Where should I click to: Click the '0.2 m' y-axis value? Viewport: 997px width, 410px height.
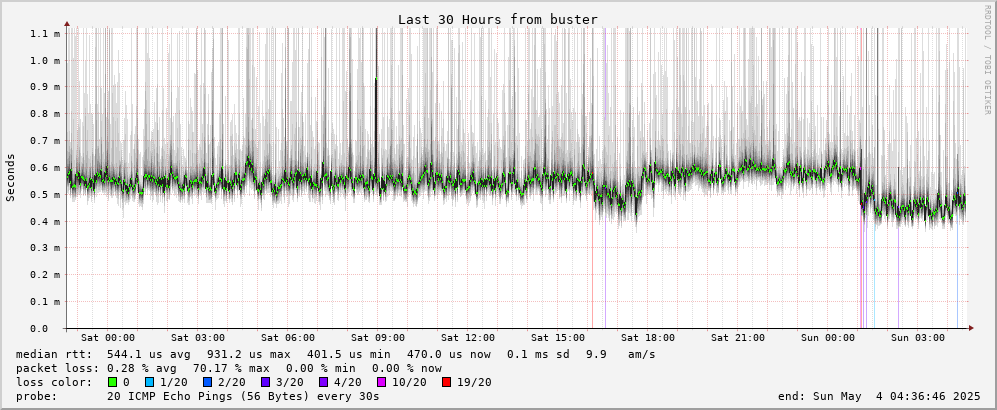[x=46, y=275]
